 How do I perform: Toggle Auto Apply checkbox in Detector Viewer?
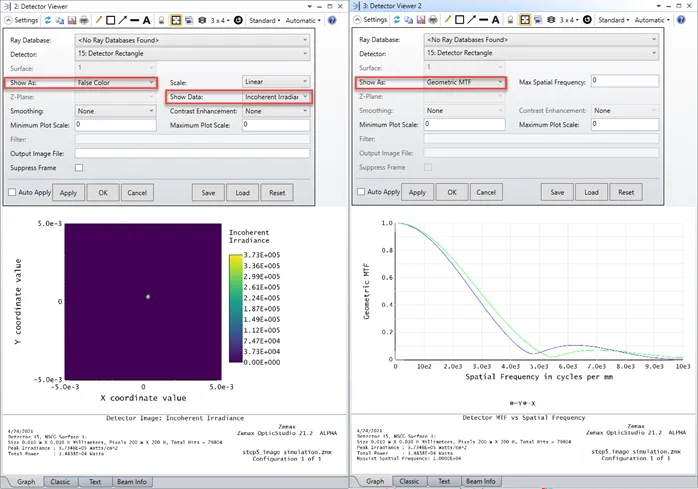click(11, 191)
